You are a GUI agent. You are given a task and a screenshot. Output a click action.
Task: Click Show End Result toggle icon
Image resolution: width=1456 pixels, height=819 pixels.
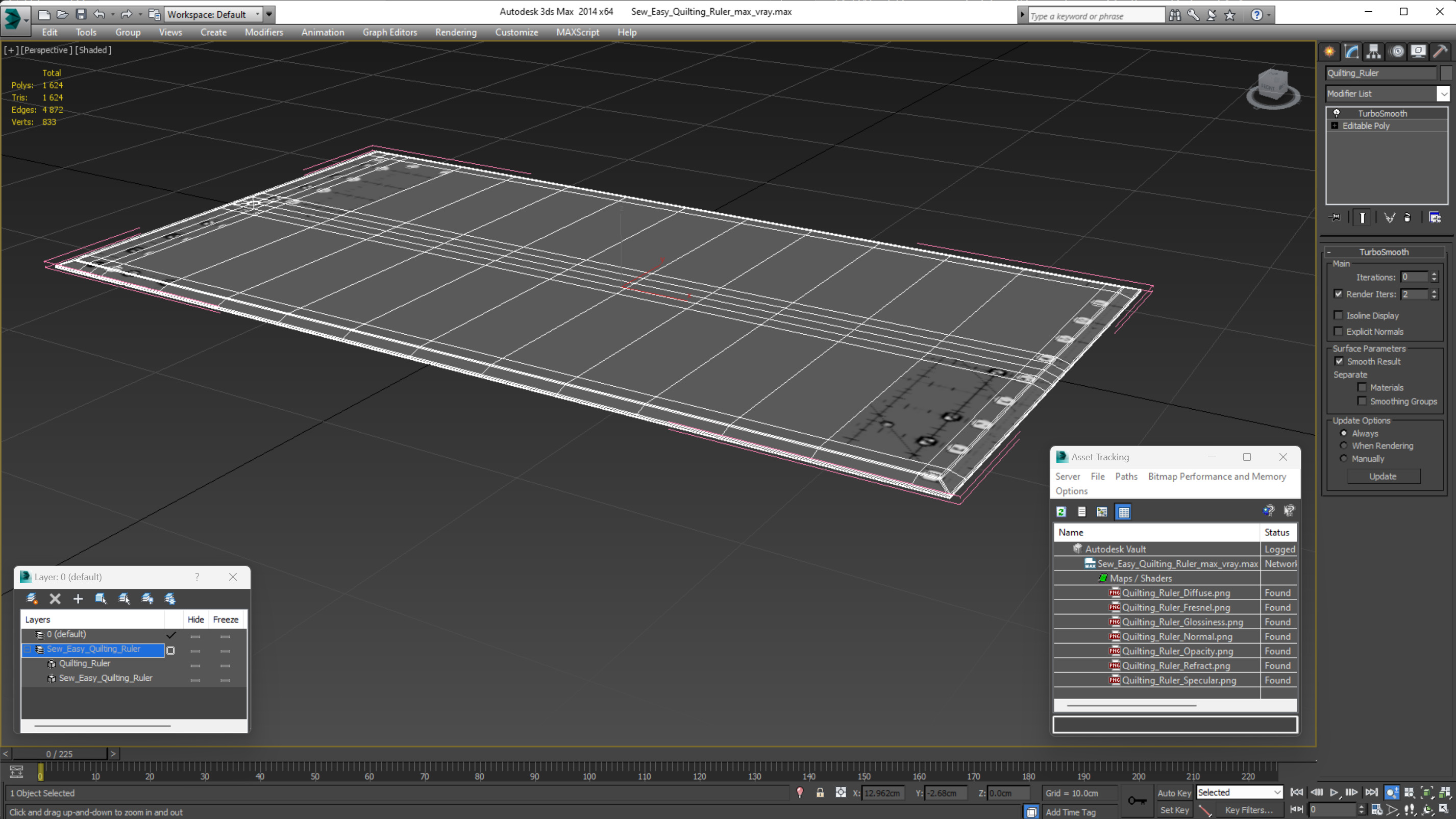(1362, 217)
